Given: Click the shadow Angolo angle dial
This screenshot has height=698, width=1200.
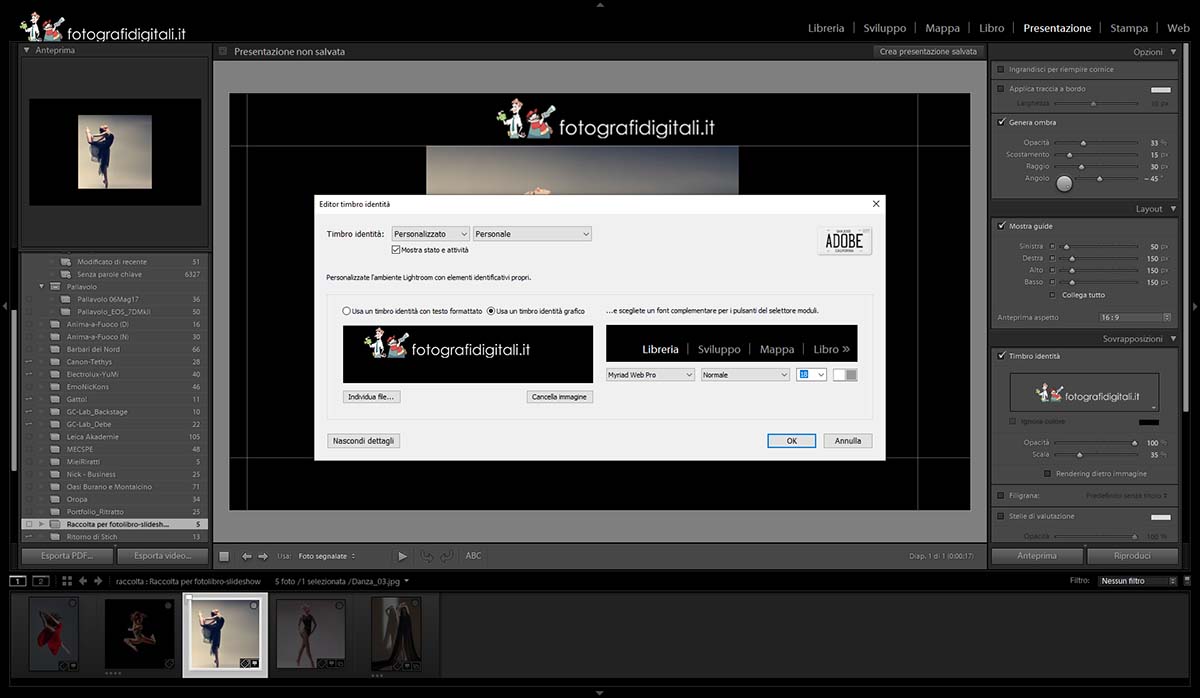Looking at the screenshot, I should 1064,183.
